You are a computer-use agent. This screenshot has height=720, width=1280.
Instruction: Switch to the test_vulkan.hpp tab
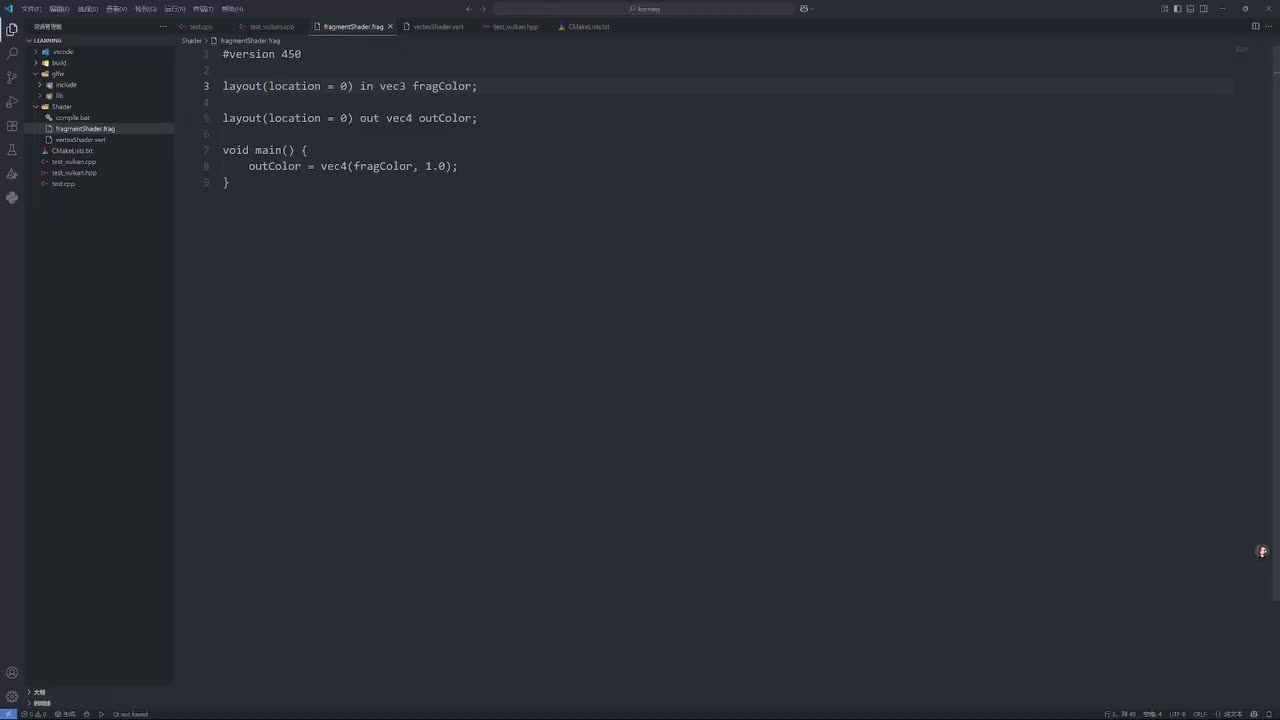tap(515, 27)
